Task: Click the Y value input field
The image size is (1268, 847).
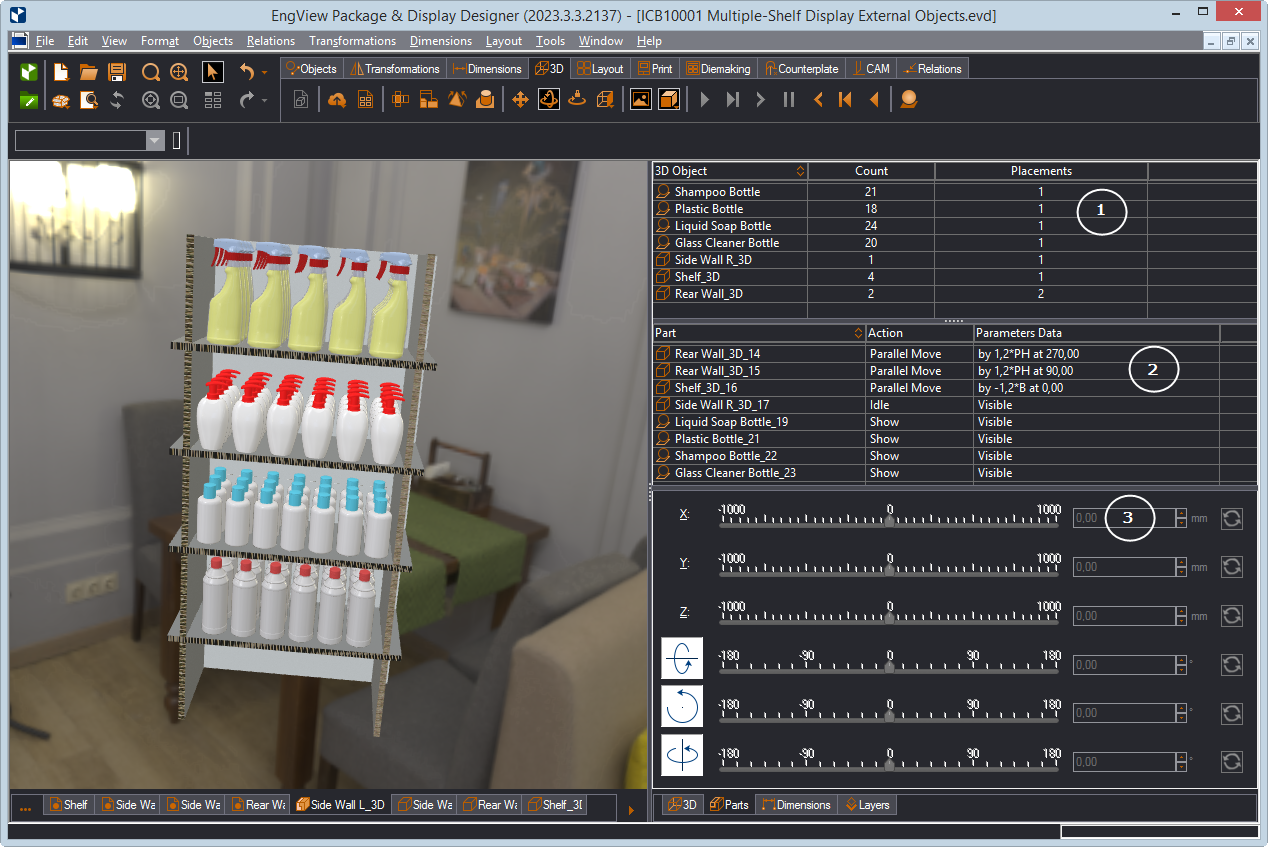Action: [x=1123, y=567]
